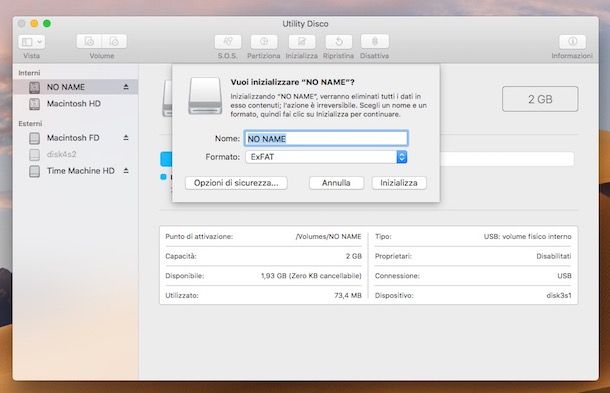Click the Disattiva toolbar icon
This screenshot has width=610, height=393.
click(x=375, y=42)
